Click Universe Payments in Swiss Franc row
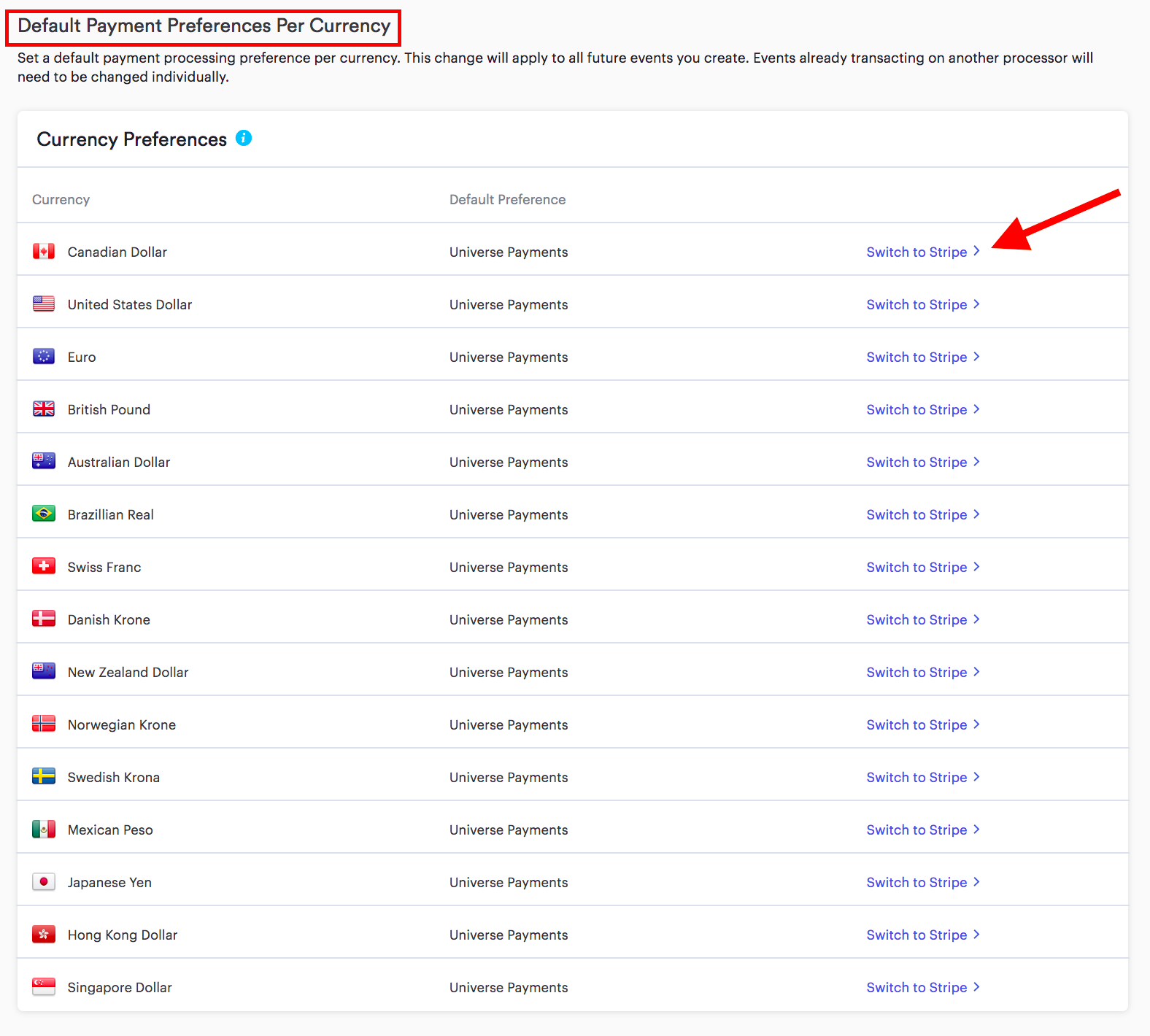The width and height of the screenshot is (1150, 1036). click(509, 567)
